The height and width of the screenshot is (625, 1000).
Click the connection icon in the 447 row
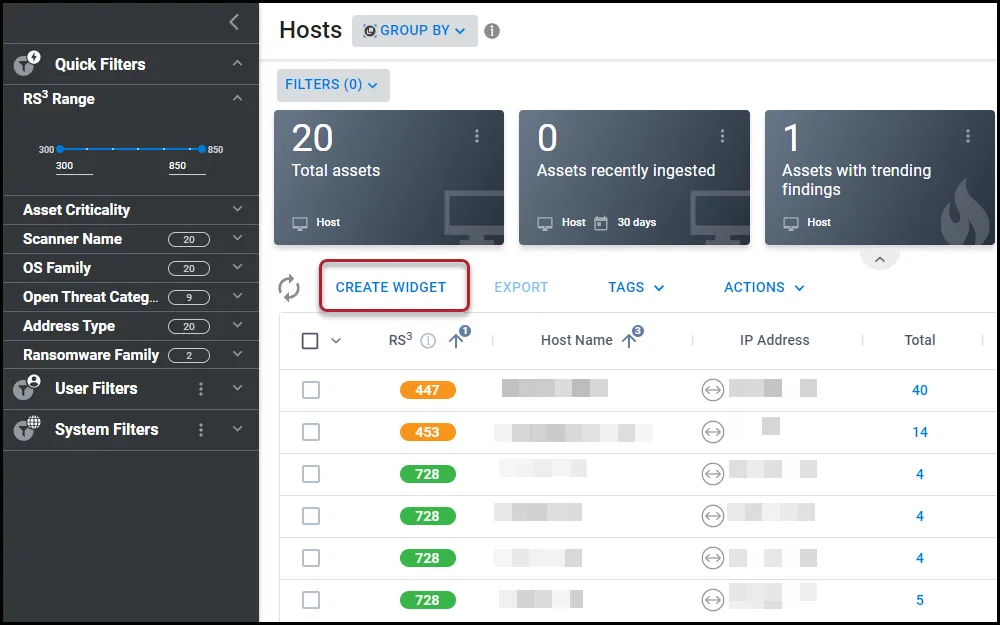point(712,390)
